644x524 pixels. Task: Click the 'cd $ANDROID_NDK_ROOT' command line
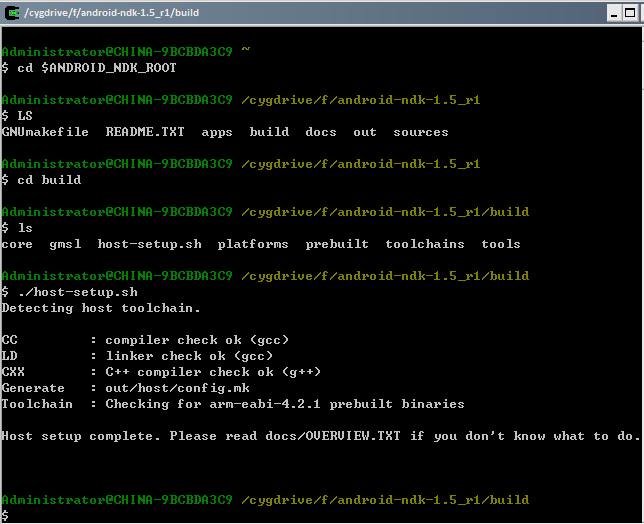(x=89, y=68)
